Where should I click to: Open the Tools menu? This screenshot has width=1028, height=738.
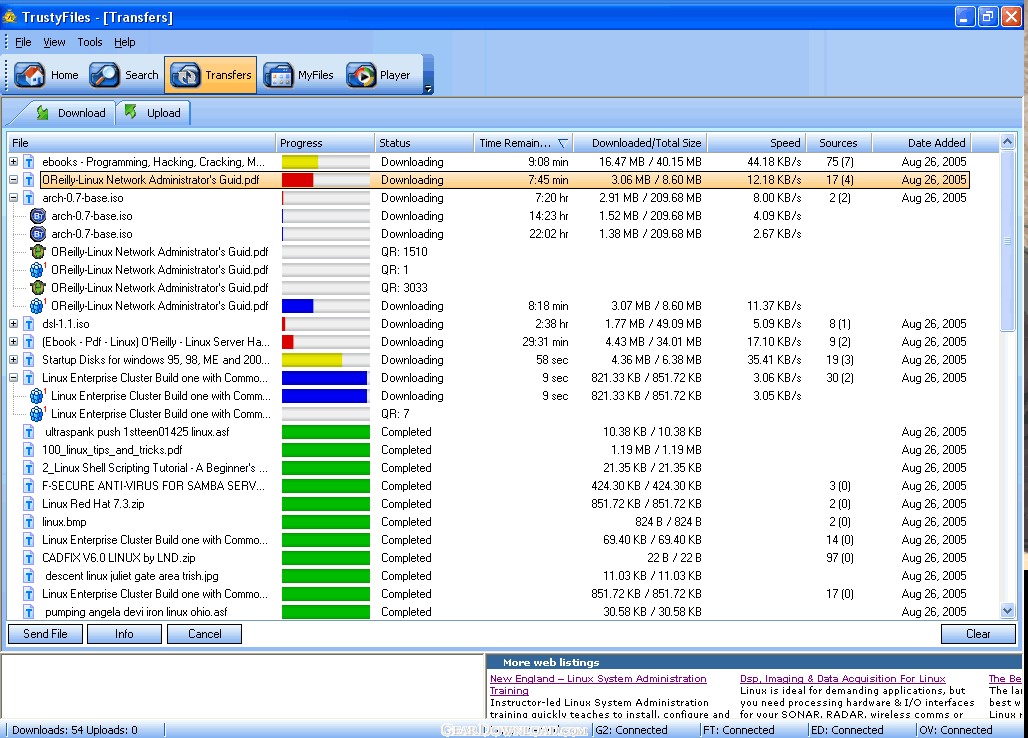pos(90,42)
